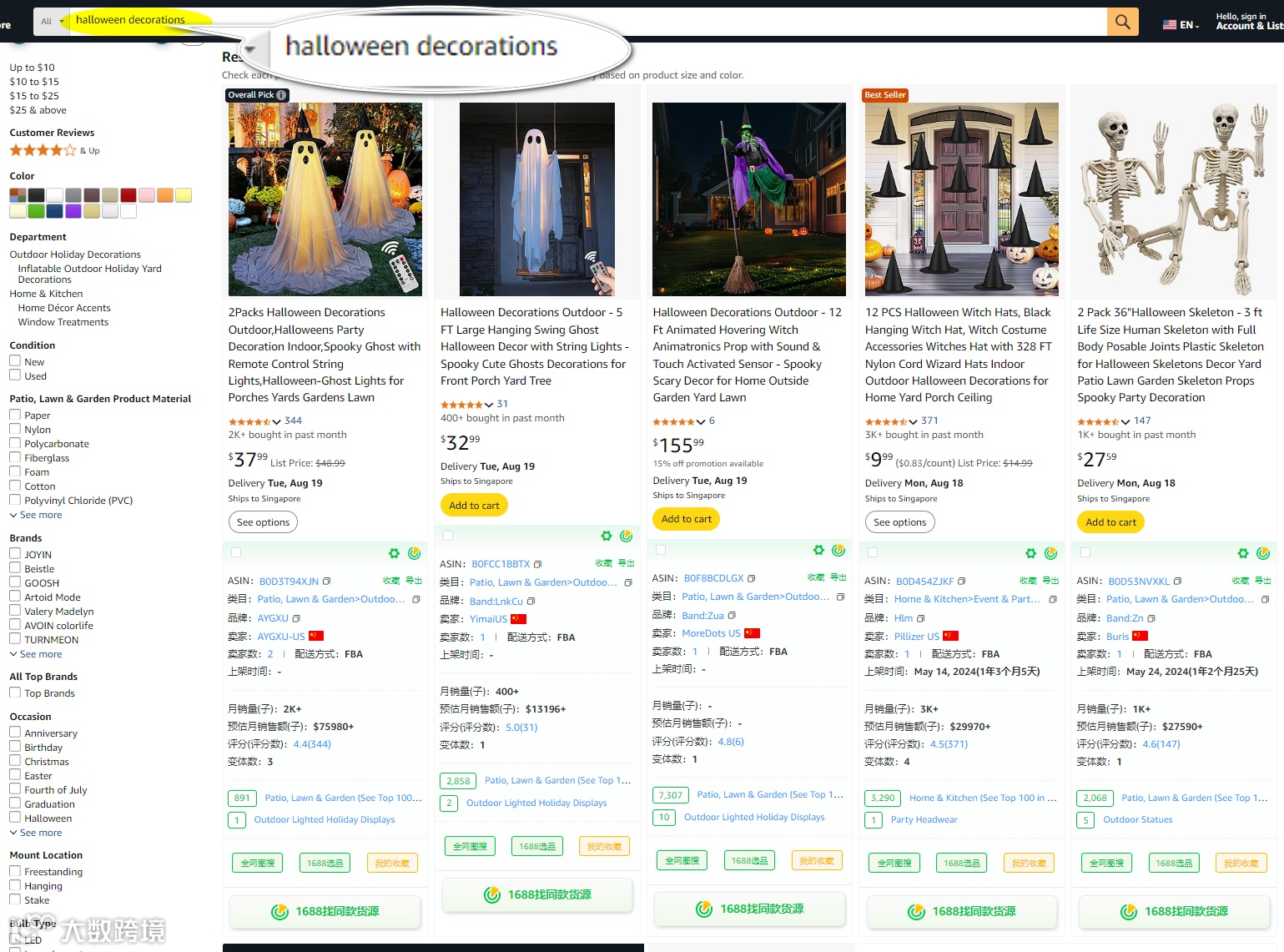
Task: Open settings gear for ASIN B0F8CDLGX
Action: point(818,550)
